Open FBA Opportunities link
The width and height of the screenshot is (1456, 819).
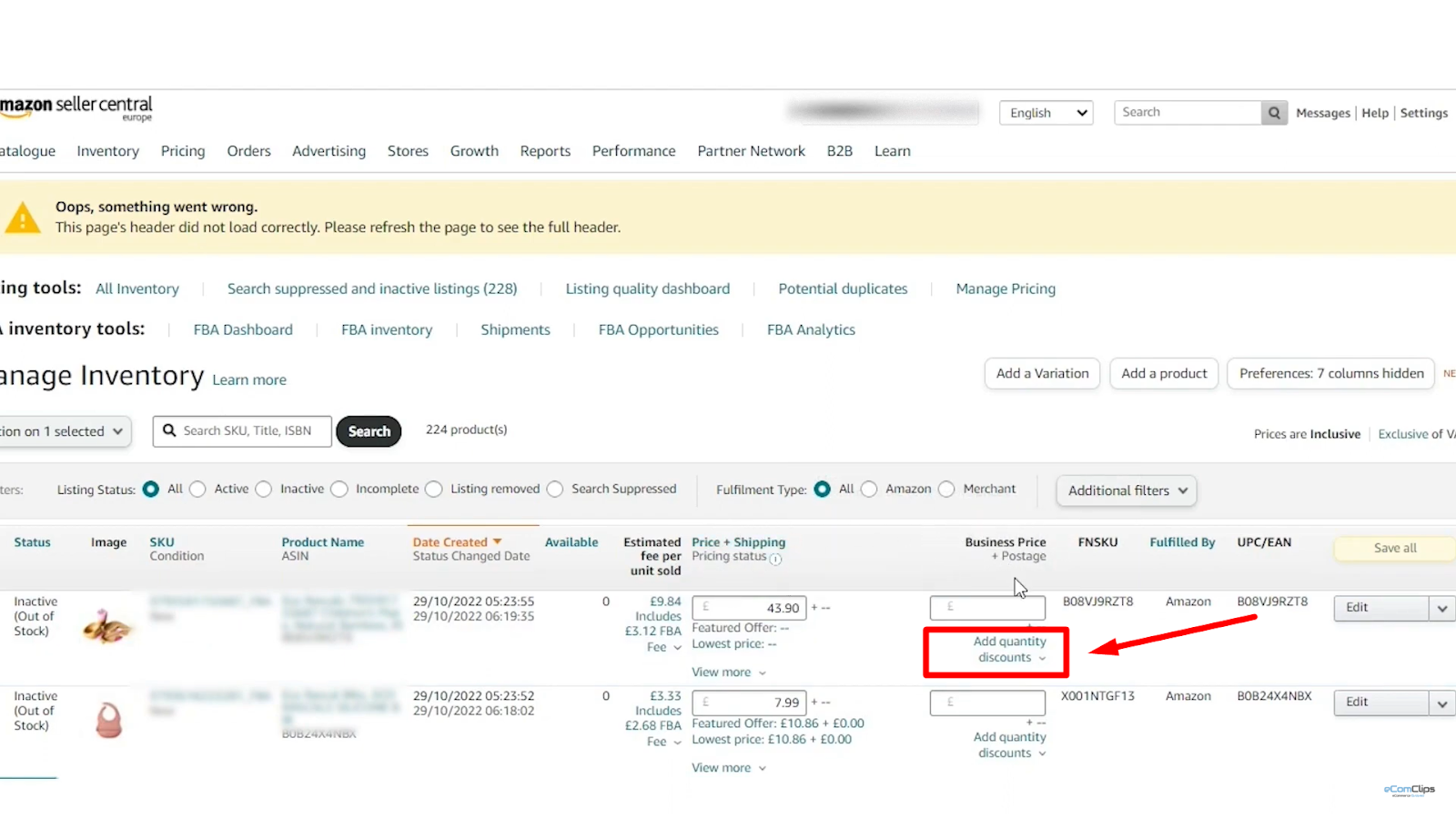pos(659,329)
